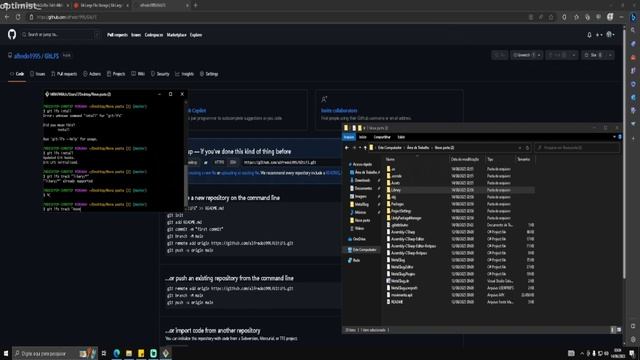
Task: Switch to the repository Settings tab
Action: (209, 74)
